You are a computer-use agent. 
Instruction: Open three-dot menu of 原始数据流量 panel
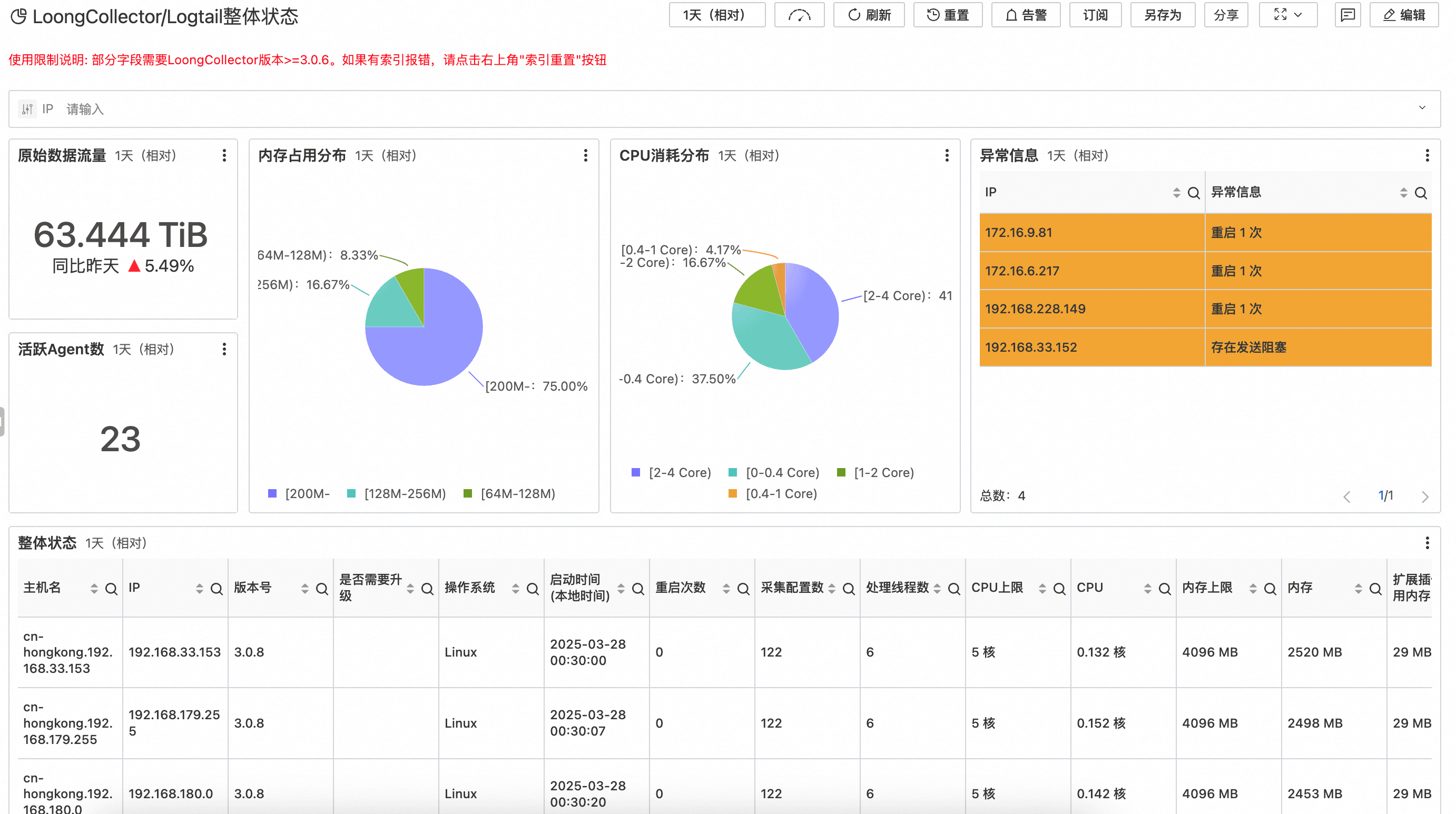coord(224,155)
